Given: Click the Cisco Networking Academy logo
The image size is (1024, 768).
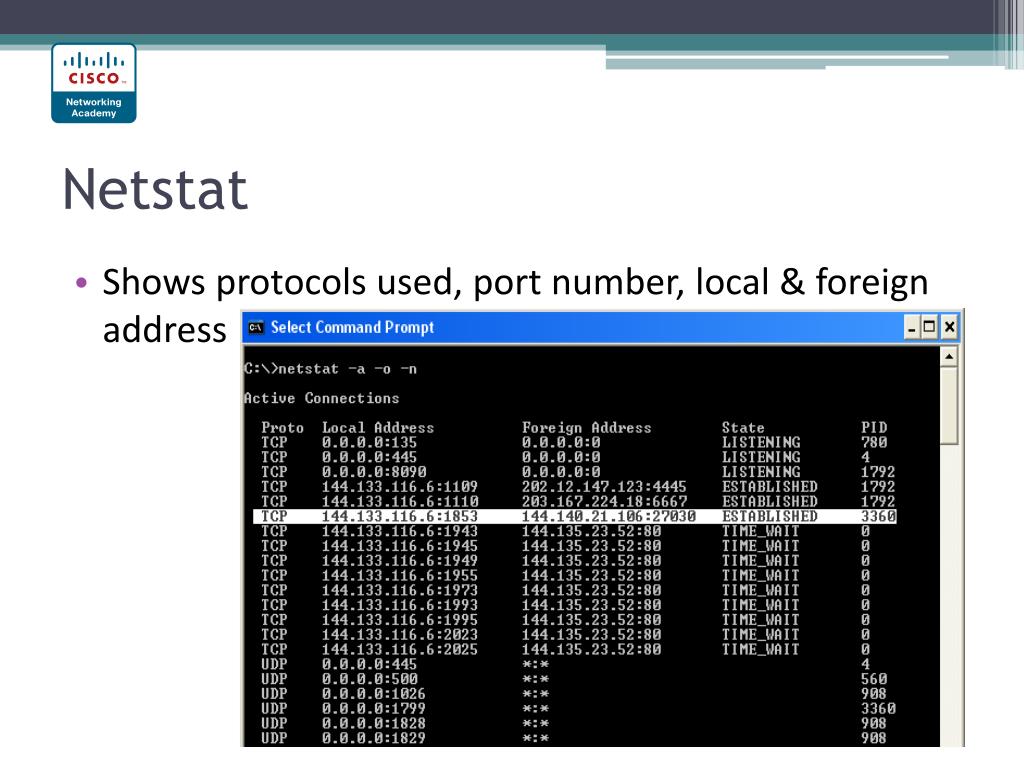Looking at the screenshot, I should click(94, 83).
